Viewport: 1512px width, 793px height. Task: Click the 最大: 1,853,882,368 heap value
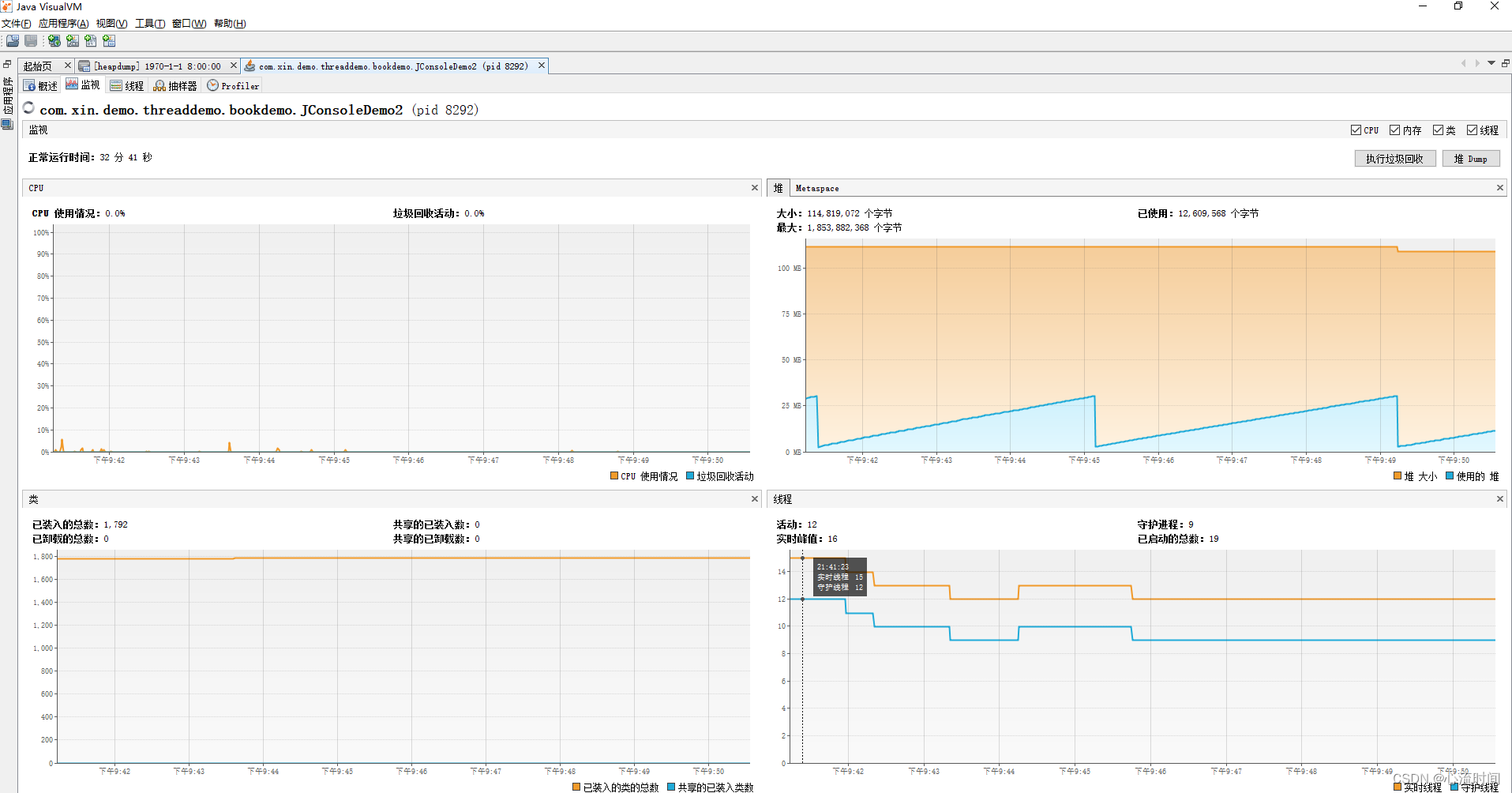click(x=839, y=227)
